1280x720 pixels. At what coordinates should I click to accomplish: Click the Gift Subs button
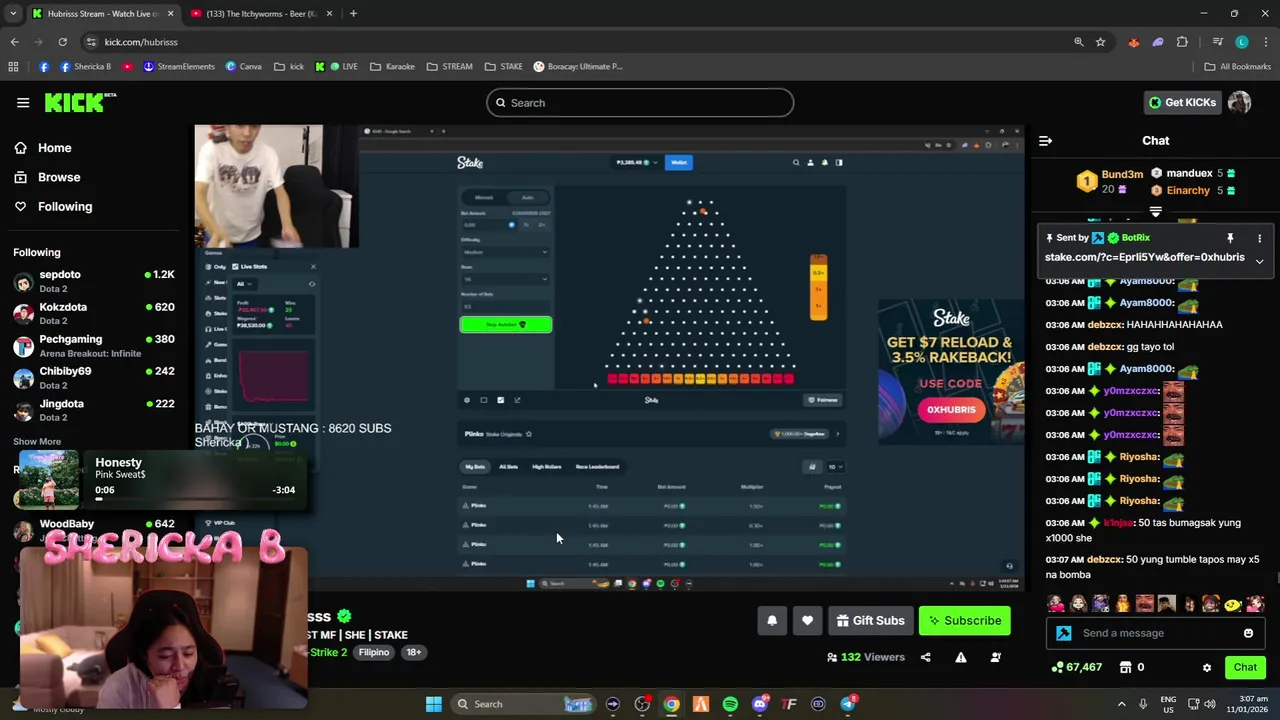(870, 621)
